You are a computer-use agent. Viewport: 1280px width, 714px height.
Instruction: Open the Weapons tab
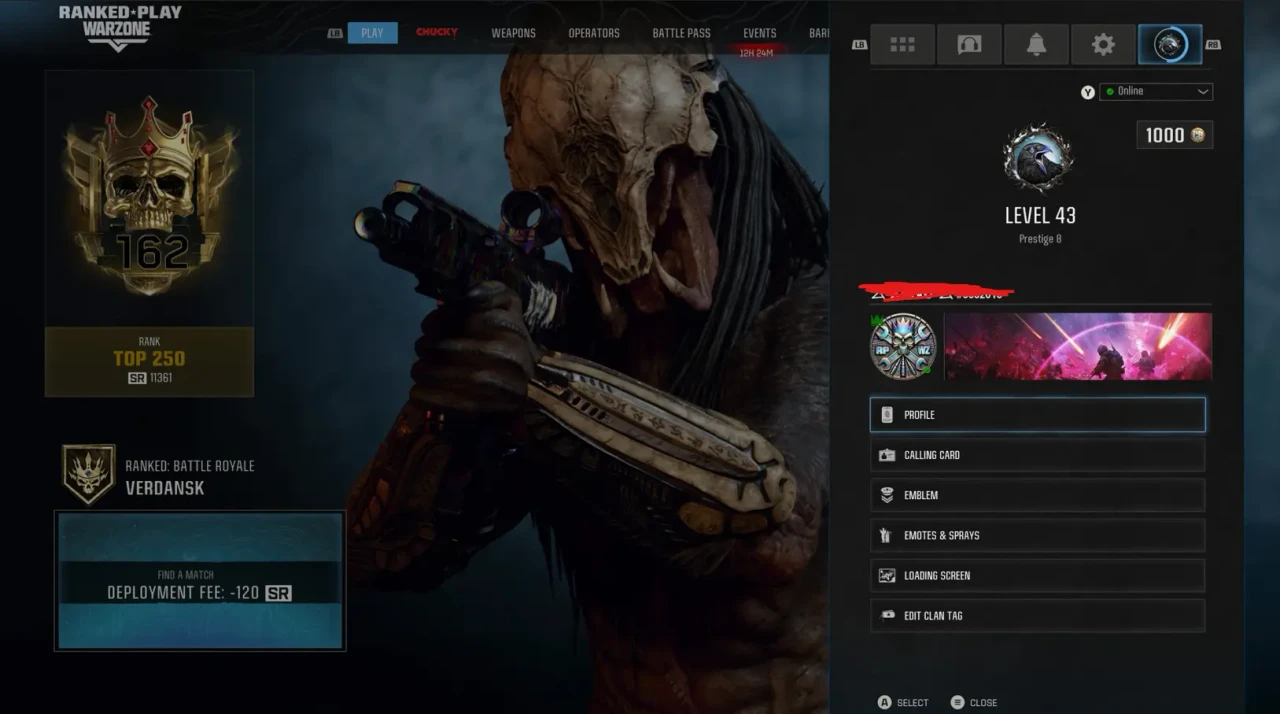point(513,33)
